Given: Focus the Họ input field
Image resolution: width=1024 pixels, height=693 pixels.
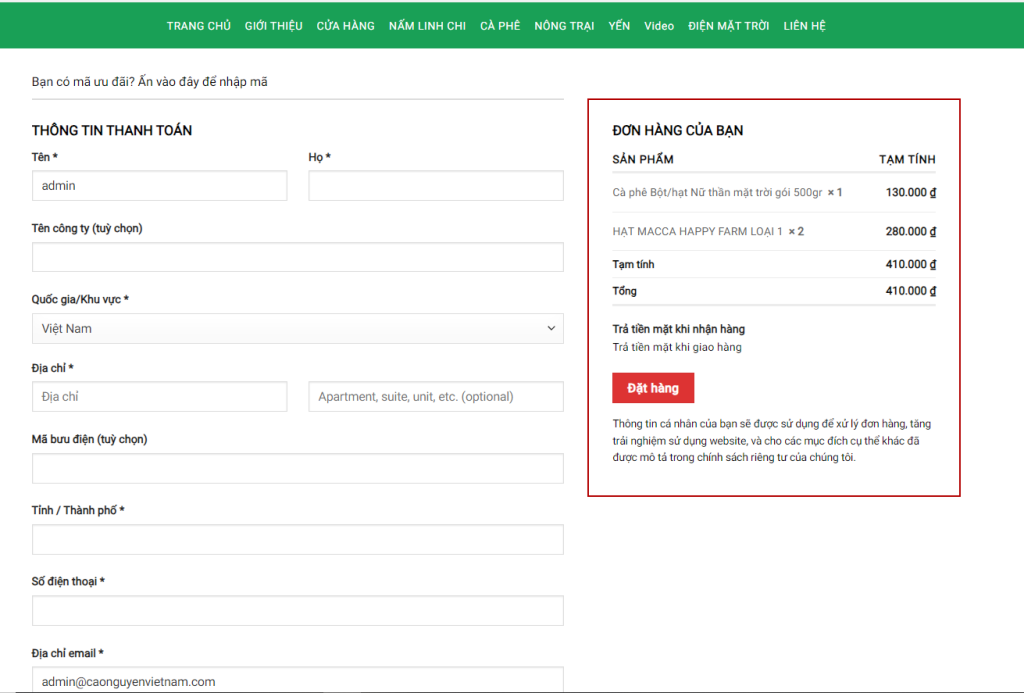Looking at the screenshot, I should pos(435,186).
